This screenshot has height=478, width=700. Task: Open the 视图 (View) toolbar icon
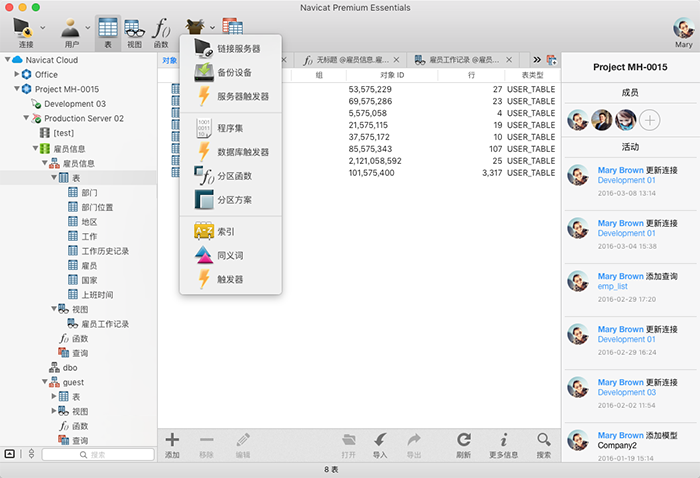coord(134,28)
